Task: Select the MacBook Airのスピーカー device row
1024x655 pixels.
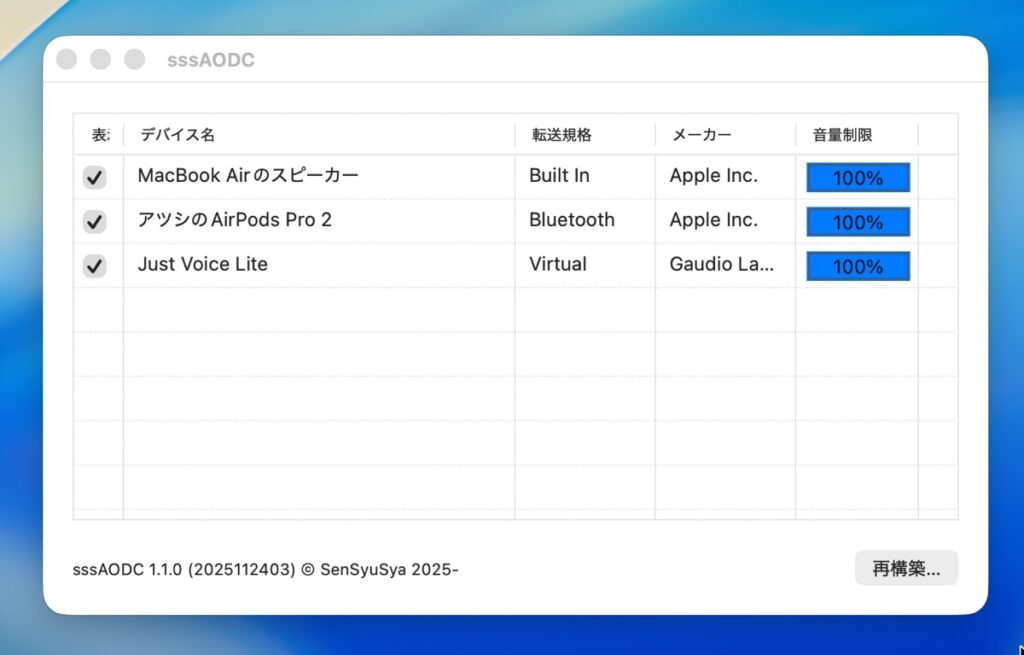Action: [x=248, y=176]
